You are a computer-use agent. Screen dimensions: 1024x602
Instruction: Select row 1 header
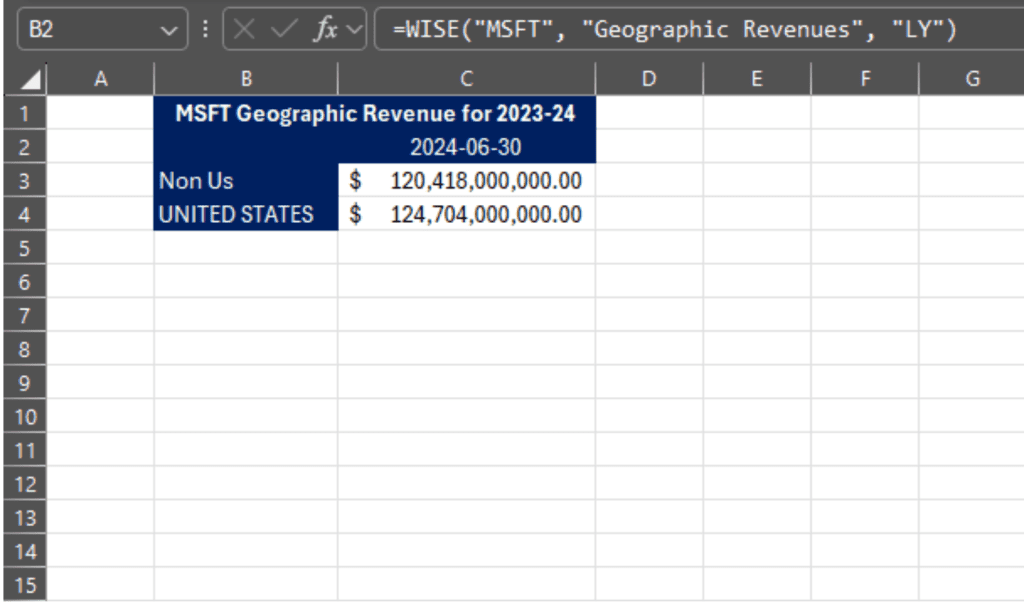[25, 113]
